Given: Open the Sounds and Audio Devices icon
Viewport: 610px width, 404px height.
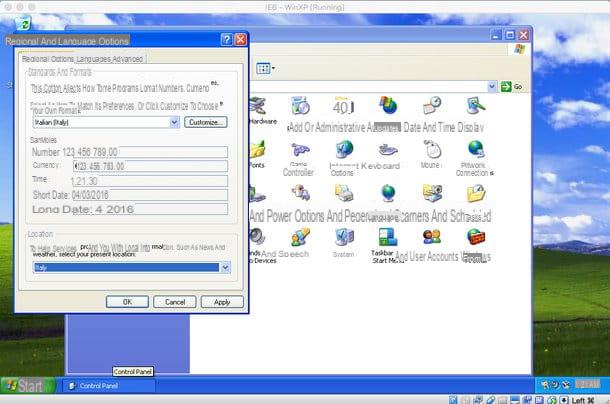Looking at the screenshot, I should 257,237.
